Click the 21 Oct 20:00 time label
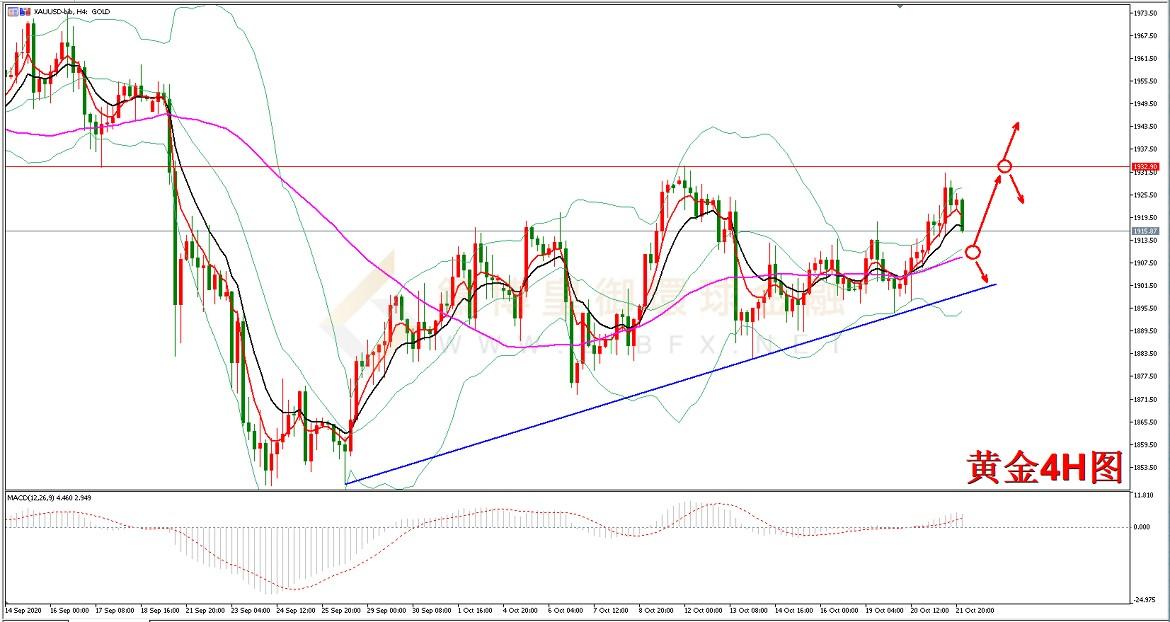Image resolution: width=1170 pixels, height=622 pixels. click(975, 608)
